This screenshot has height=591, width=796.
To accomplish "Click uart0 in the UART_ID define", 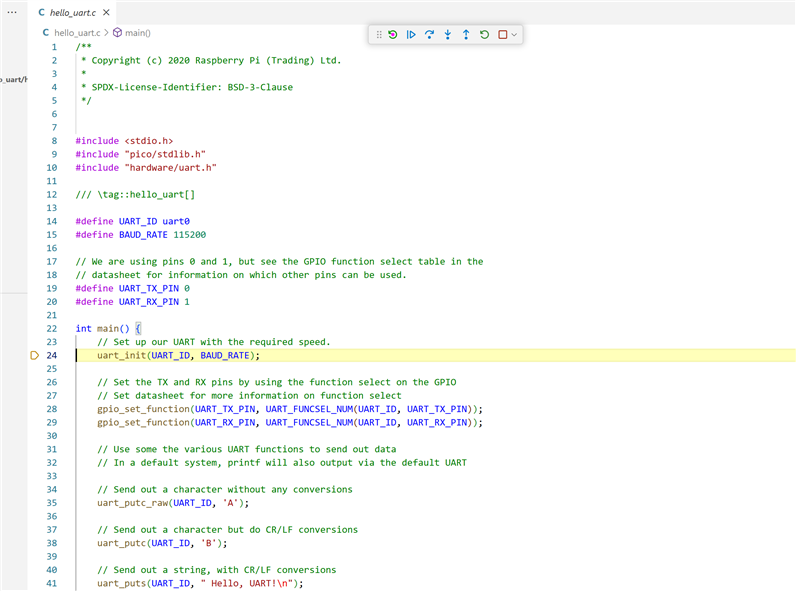I will pyautogui.click(x=176, y=221).
